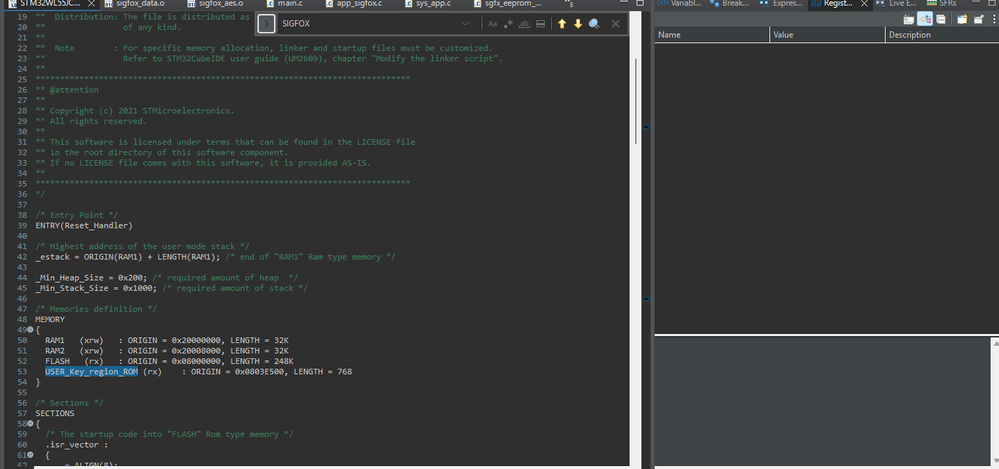Click the upper overview ruler search marker
Screen dimensions: 999x469
pyautogui.click(x=646, y=127)
